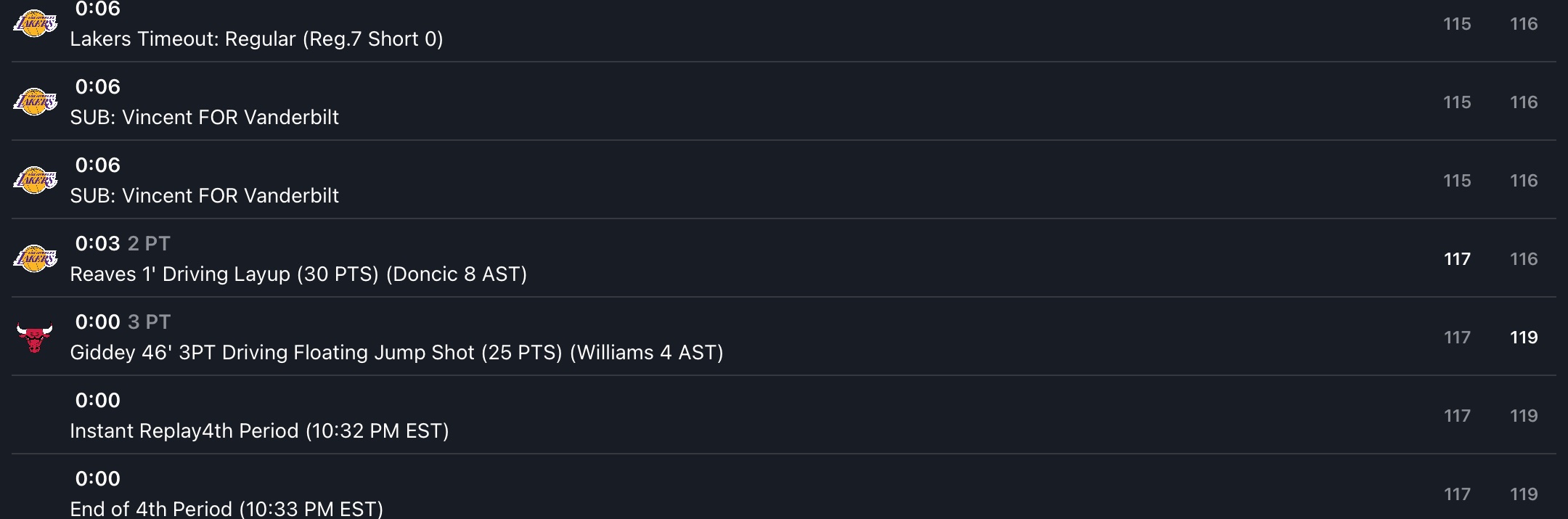
Task: Select highlighted 117 score on Reaves row
Action: coord(1457,259)
